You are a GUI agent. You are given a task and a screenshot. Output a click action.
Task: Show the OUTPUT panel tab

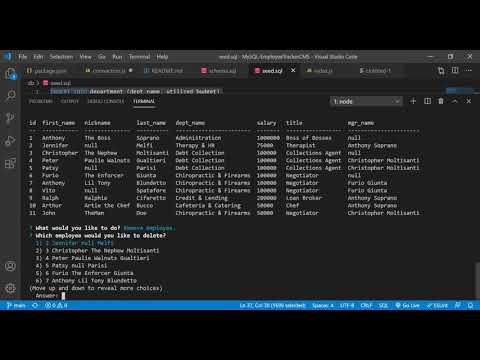point(70,101)
